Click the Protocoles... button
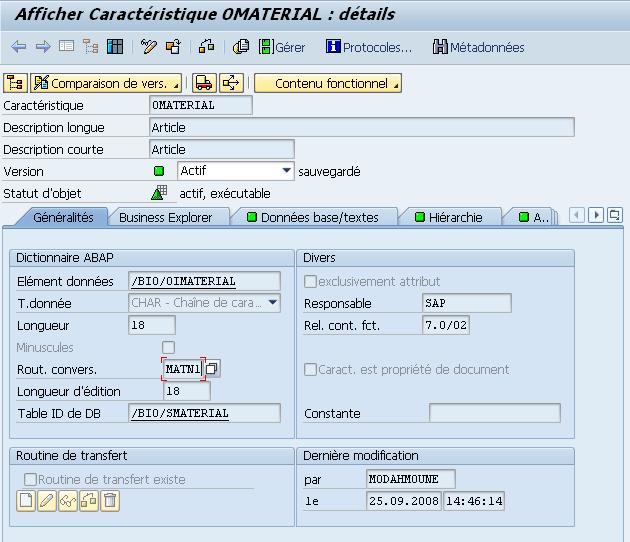The image size is (630, 542). point(369,47)
